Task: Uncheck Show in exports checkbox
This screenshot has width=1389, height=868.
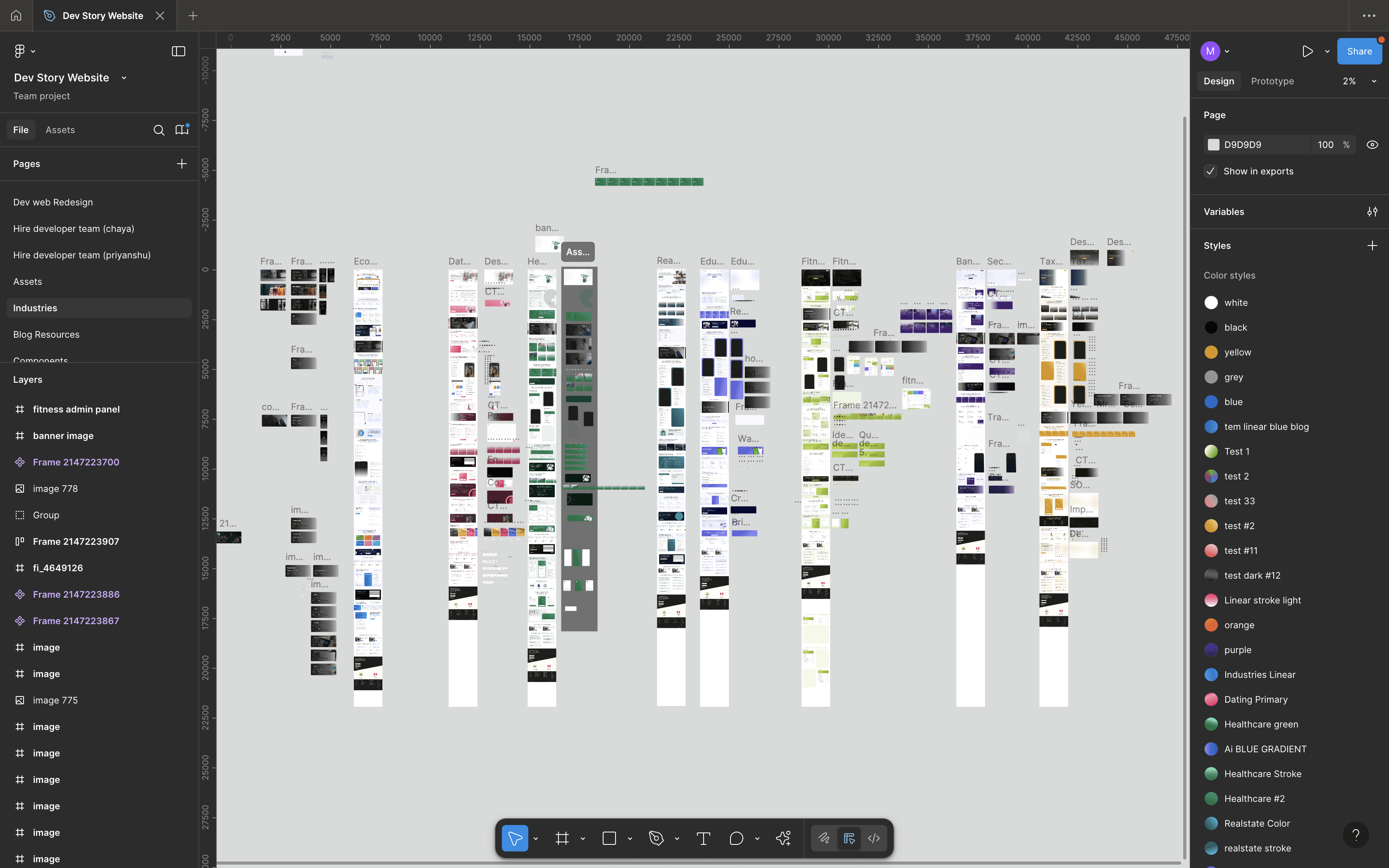Action: (1210, 171)
